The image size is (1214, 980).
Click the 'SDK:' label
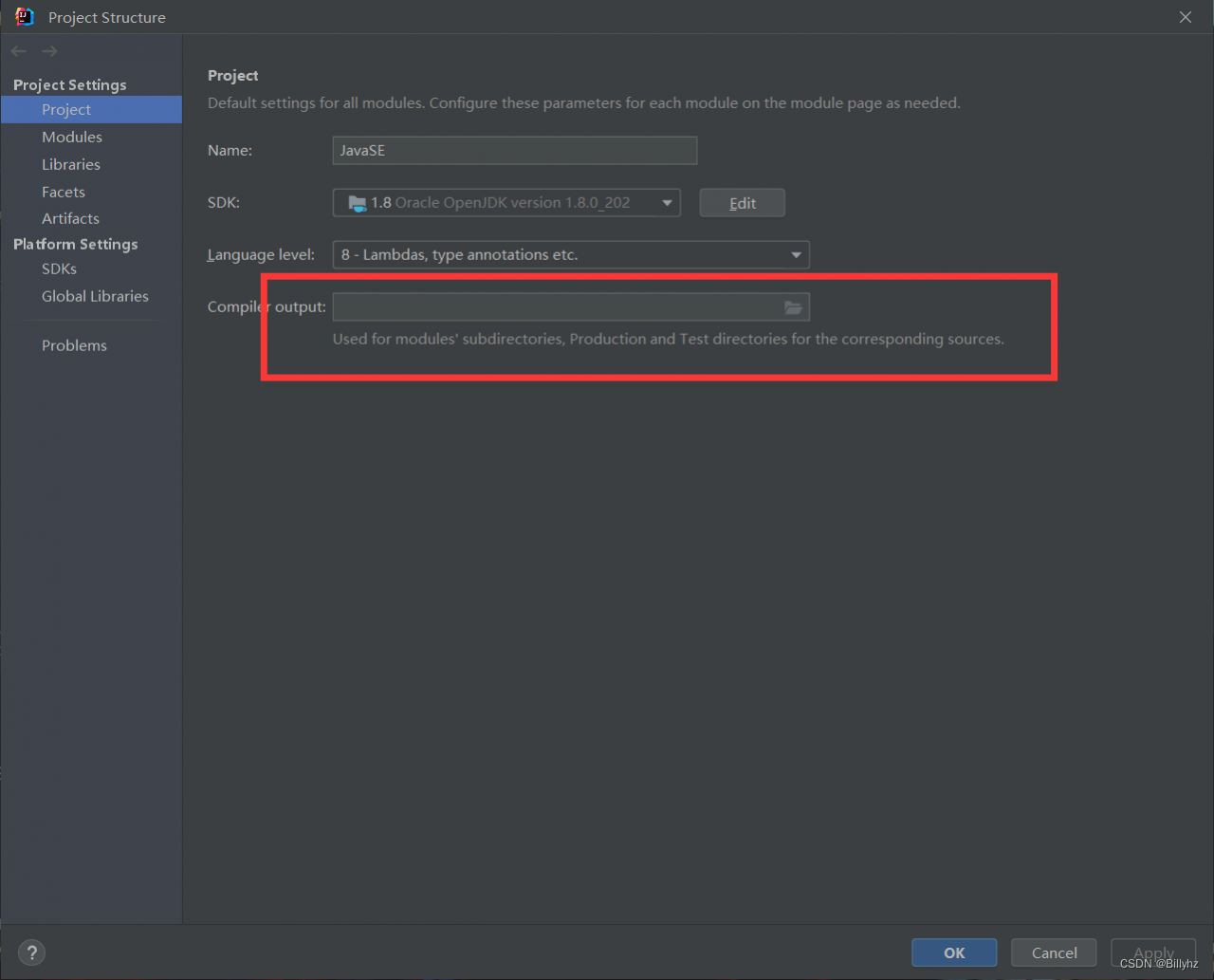(223, 203)
